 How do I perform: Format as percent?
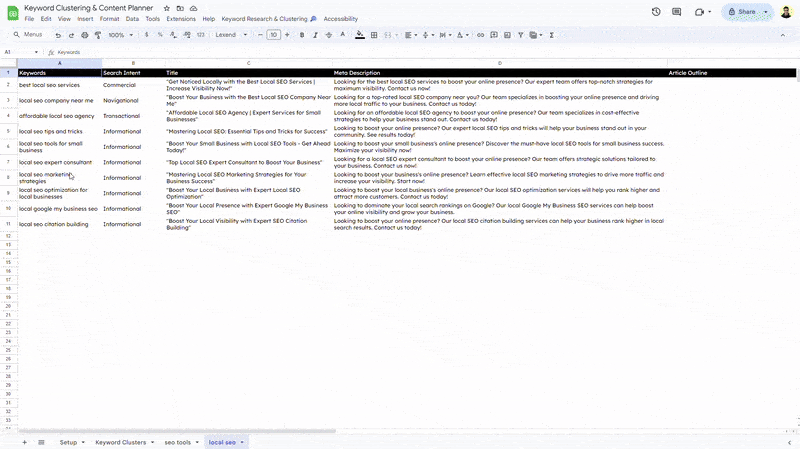coord(160,35)
